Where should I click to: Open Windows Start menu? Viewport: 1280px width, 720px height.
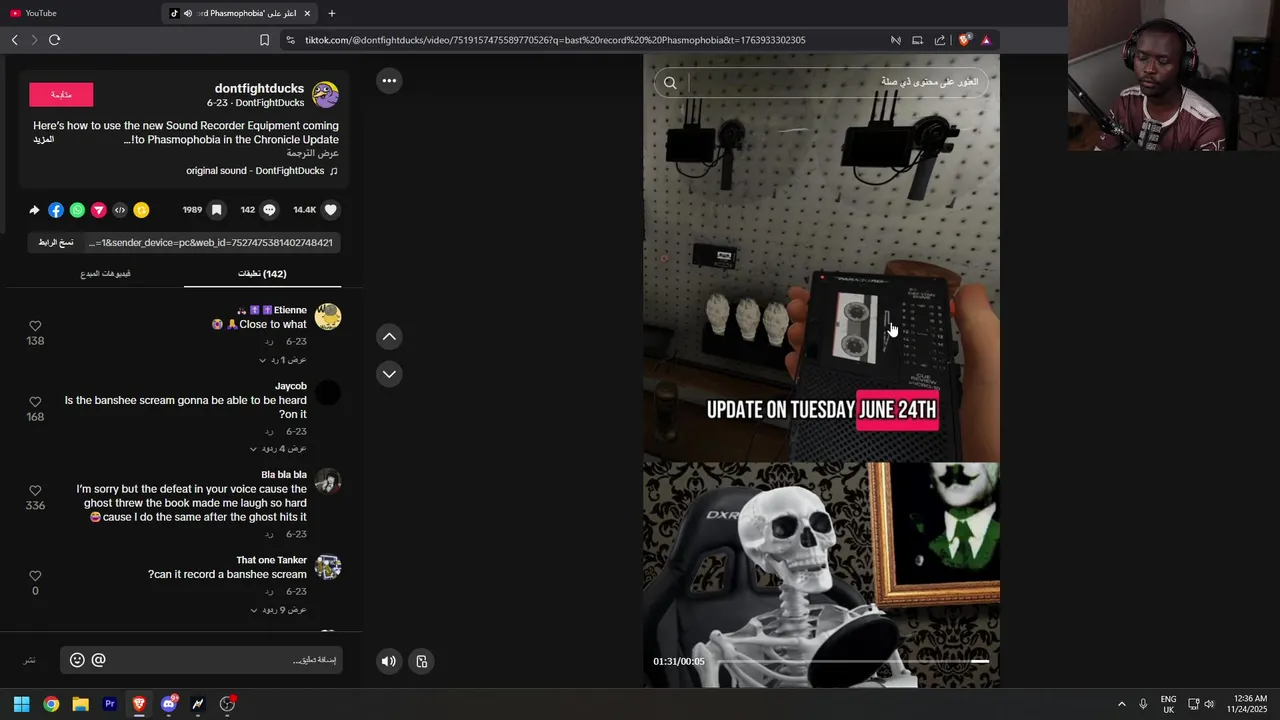coord(21,704)
